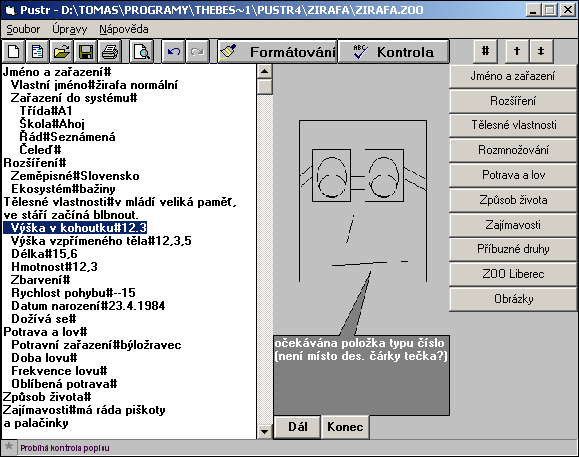Open print preview magnifier icon
579x457 pixels.
coord(141,51)
